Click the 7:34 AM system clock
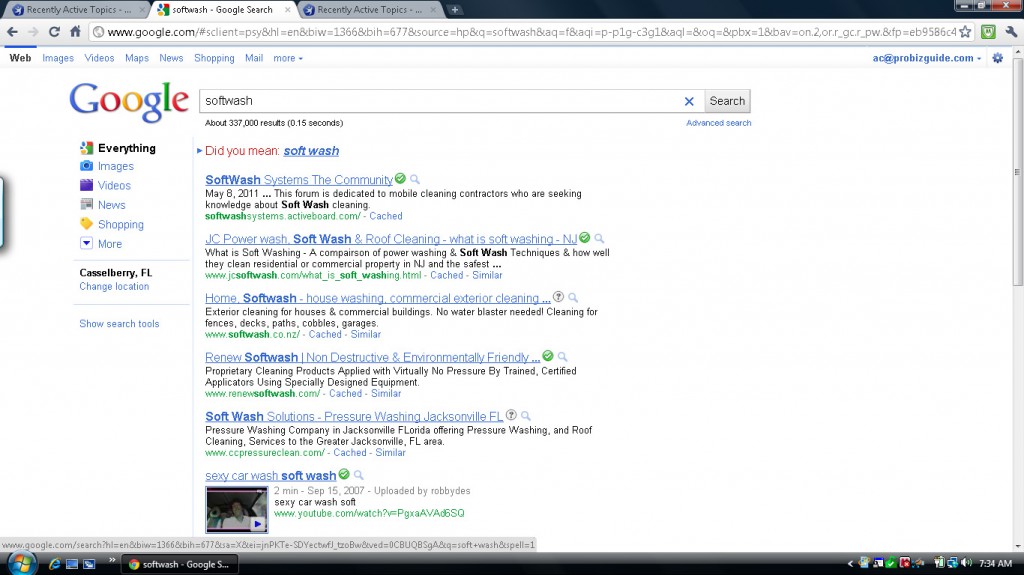 click(996, 563)
